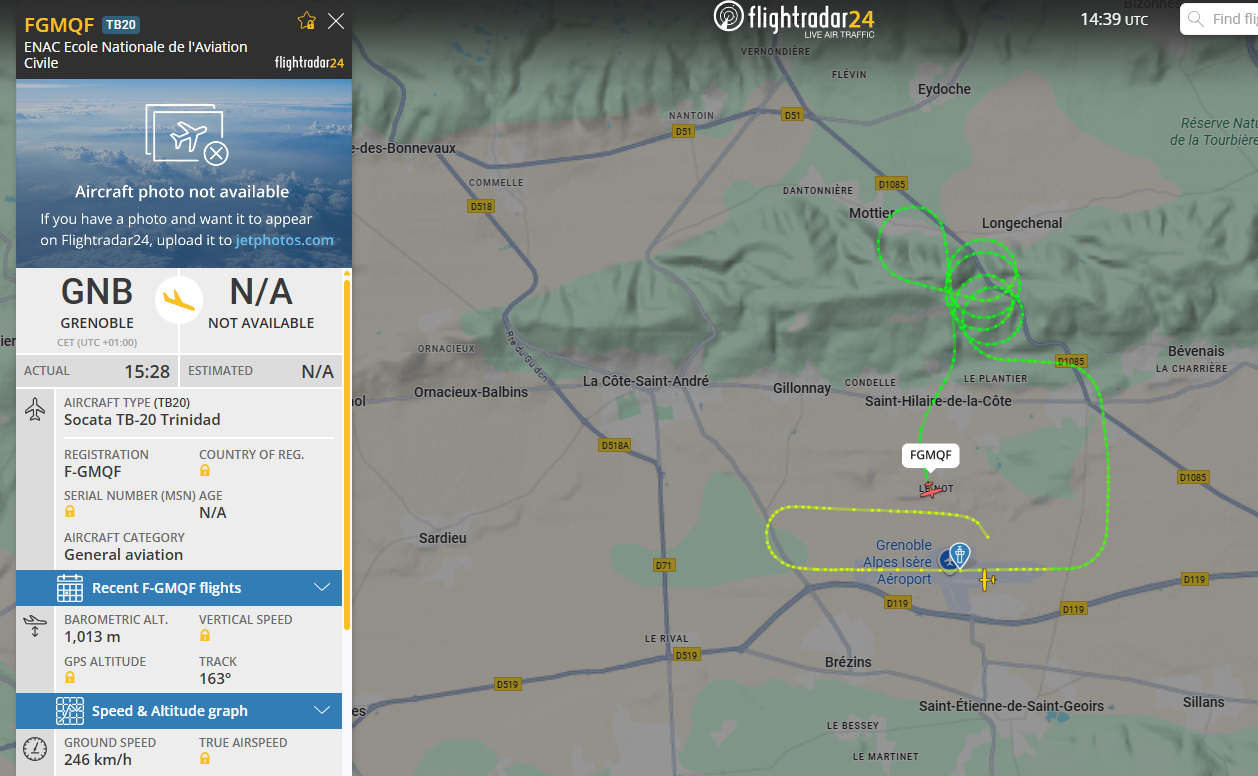The width and height of the screenshot is (1258, 776).
Task: Open Grenoble Alpes Isère airport tower marker
Action: (959, 555)
